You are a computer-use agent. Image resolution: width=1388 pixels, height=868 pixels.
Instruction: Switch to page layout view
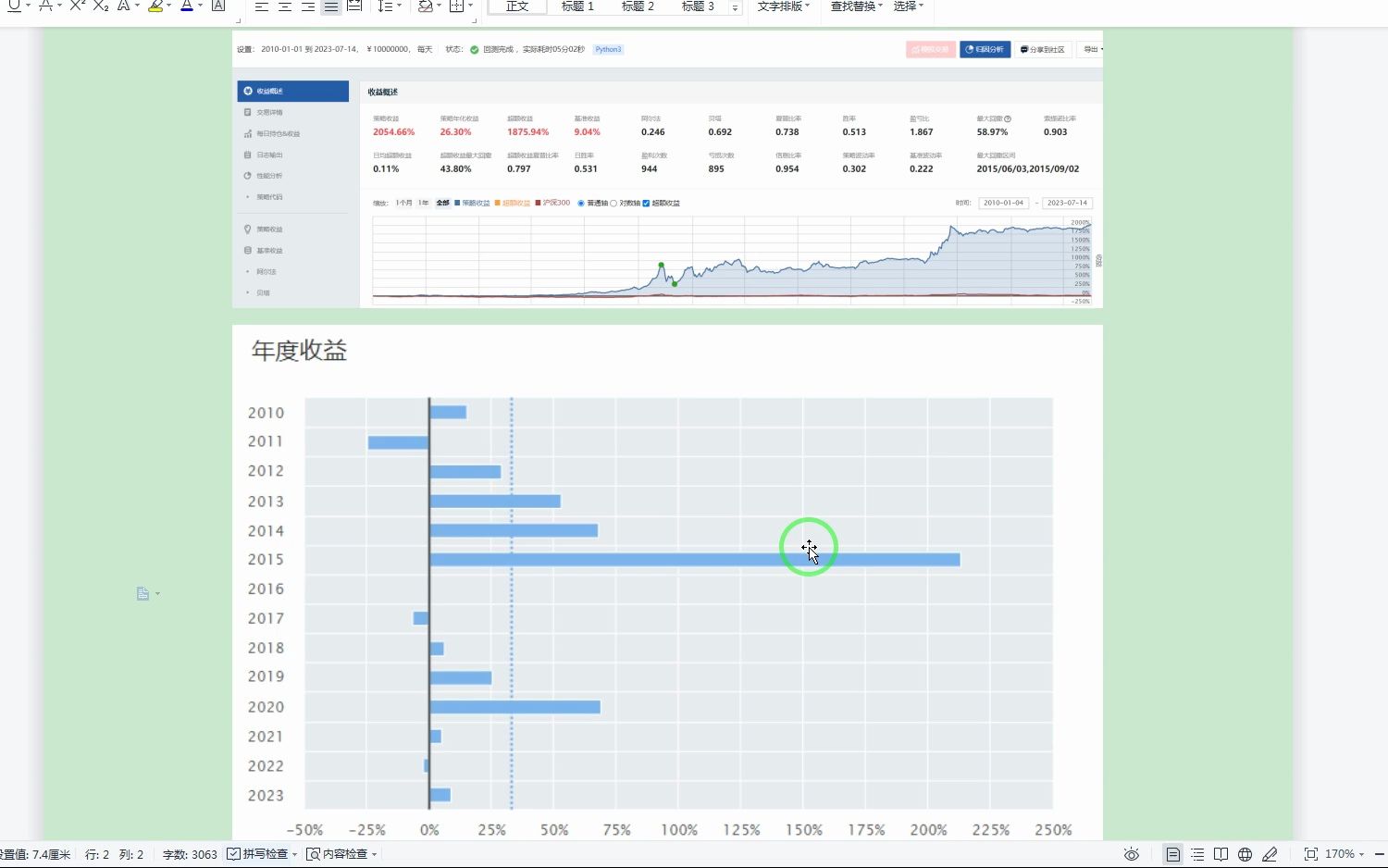(x=1173, y=854)
